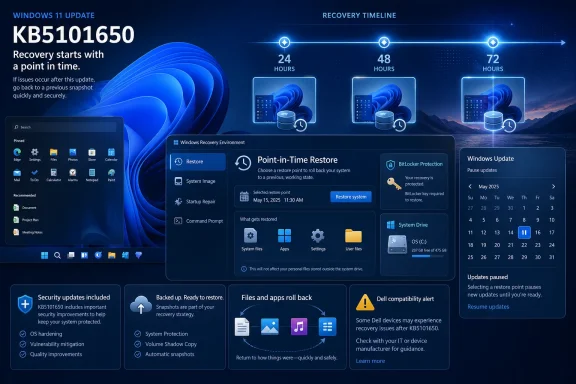Switch to the System Image tab
The height and width of the screenshot is (384, 576).
[198, 181]
